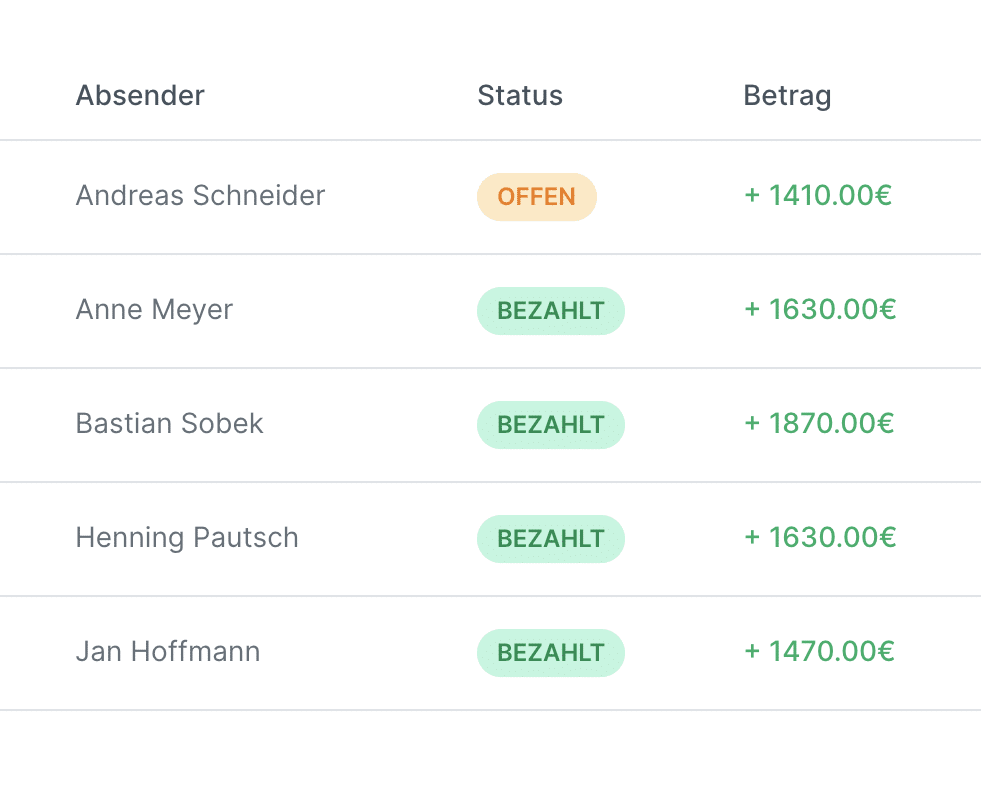Click the Absender column header
This screenshot has height=796, width=1000.
[140, 96]
